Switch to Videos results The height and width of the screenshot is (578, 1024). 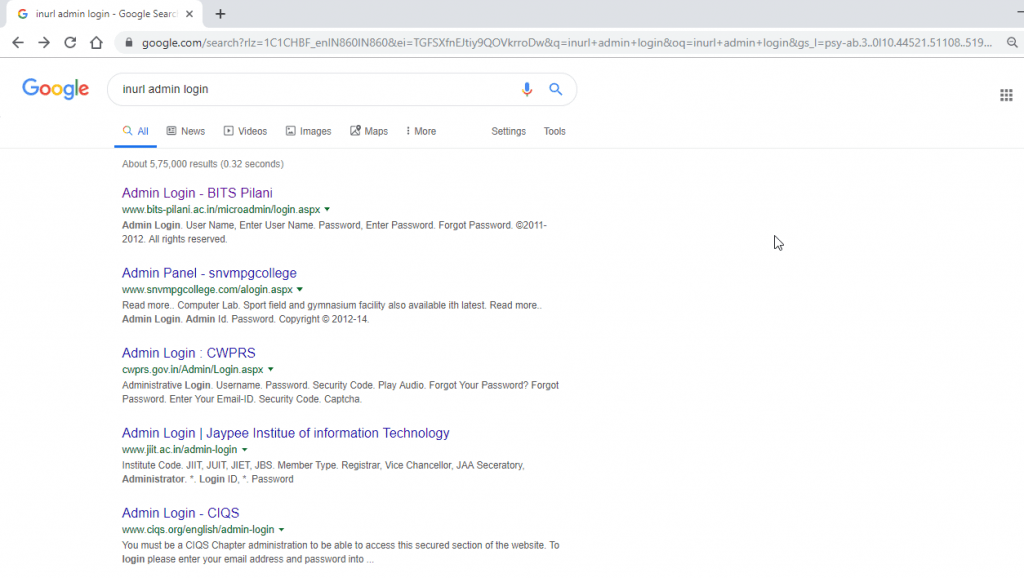click(x=245, y=131)
